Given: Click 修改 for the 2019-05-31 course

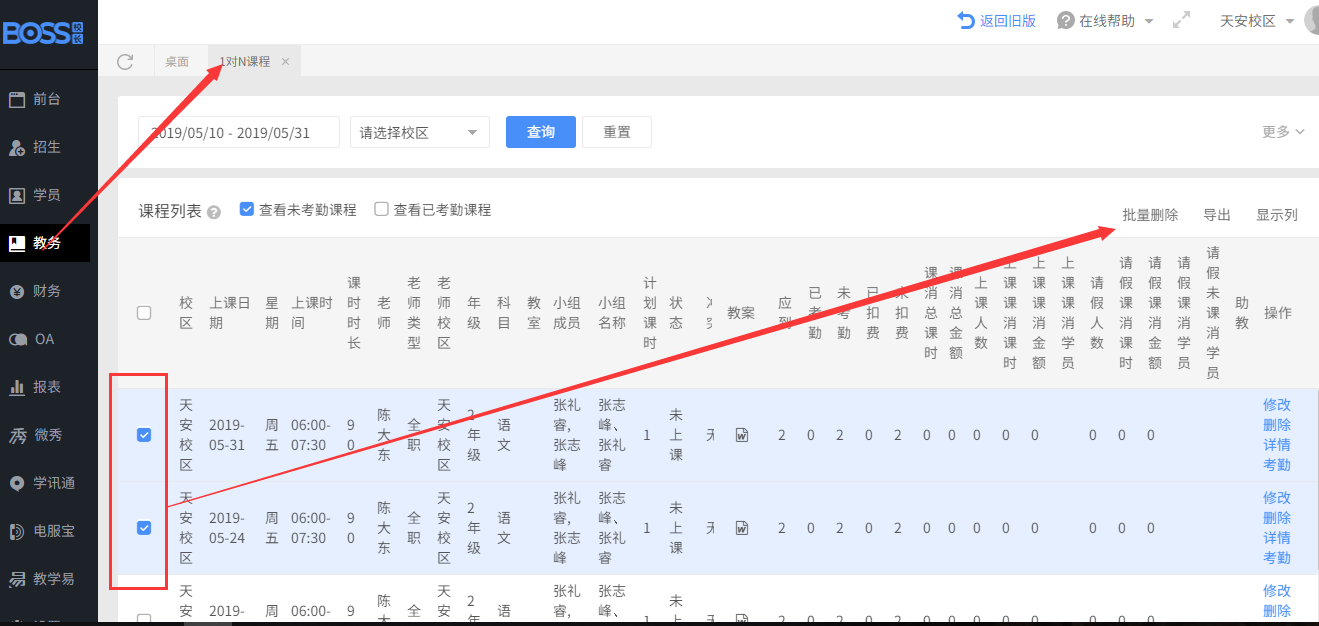Looking at the screenshot, I should [x=1277, y=405].
